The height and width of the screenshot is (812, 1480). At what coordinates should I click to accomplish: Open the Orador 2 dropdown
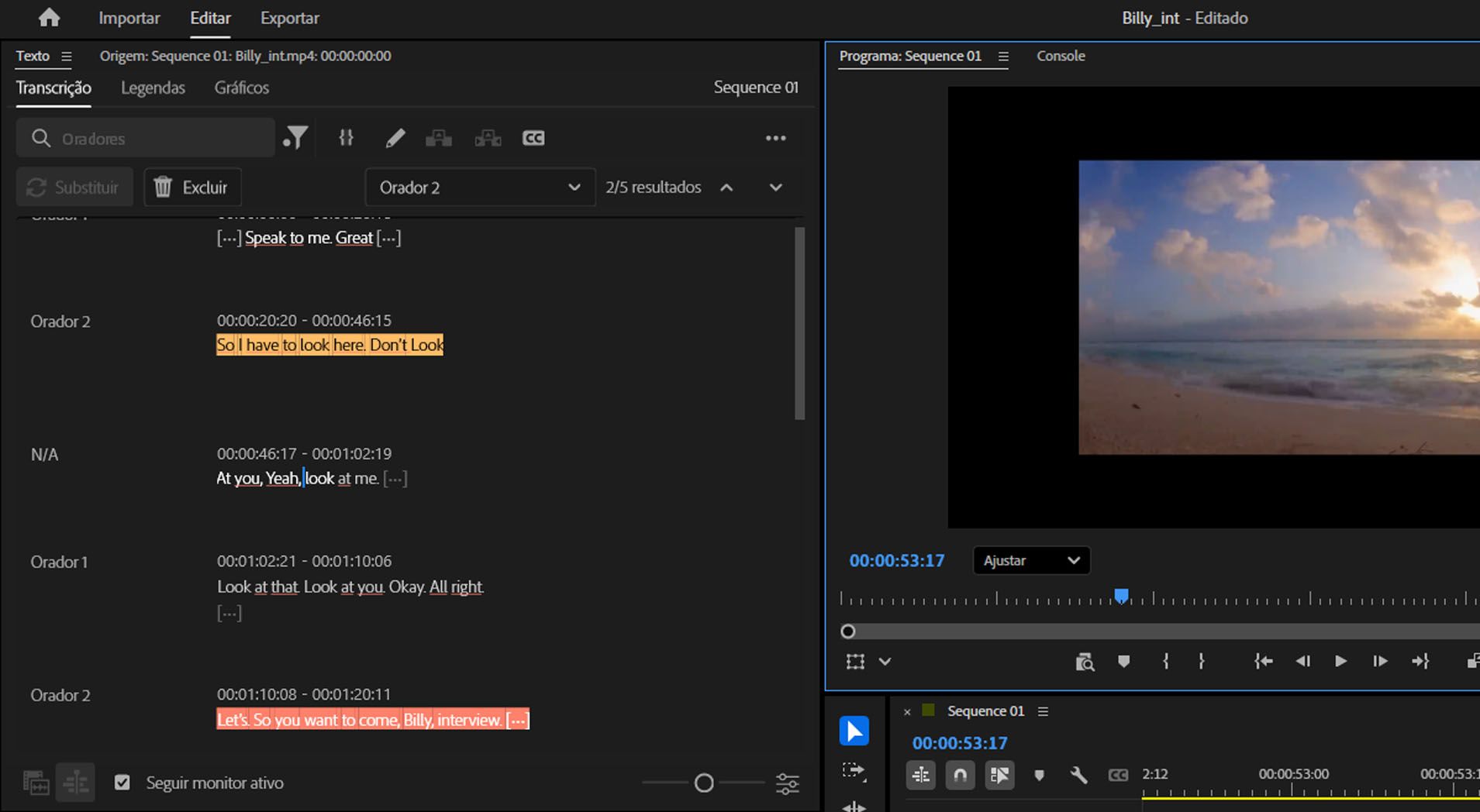pos(480,188)
